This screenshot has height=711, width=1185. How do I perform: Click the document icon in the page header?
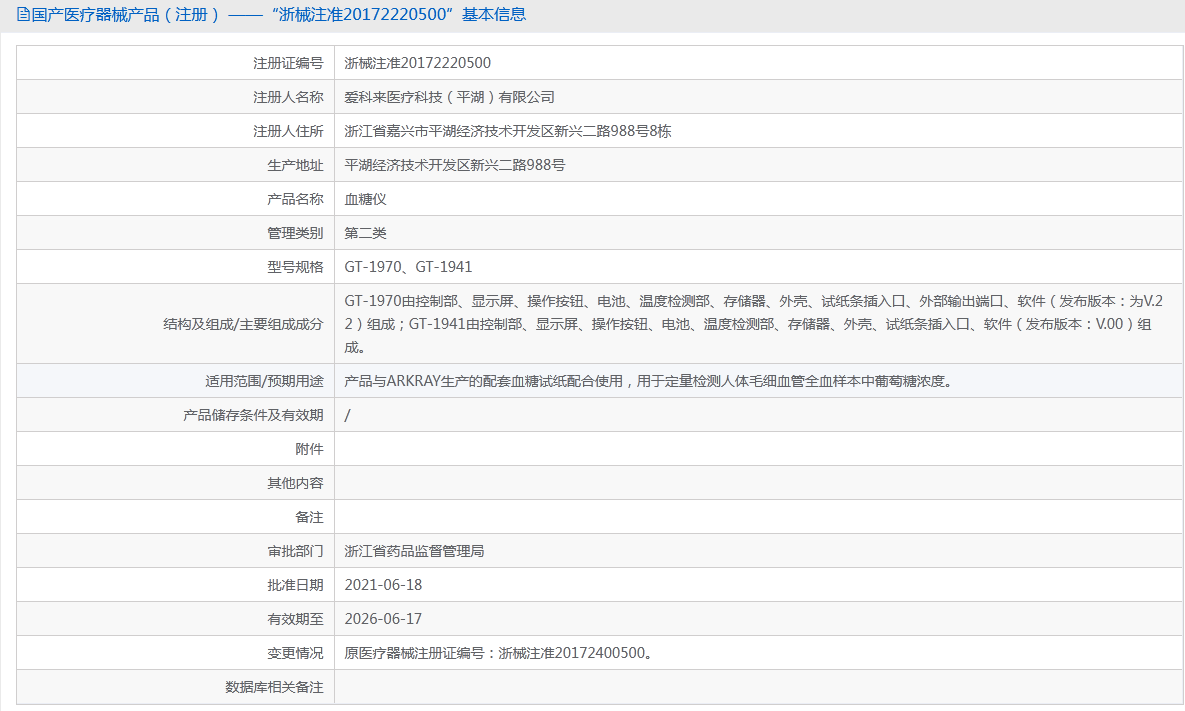(x=23, y=15)
